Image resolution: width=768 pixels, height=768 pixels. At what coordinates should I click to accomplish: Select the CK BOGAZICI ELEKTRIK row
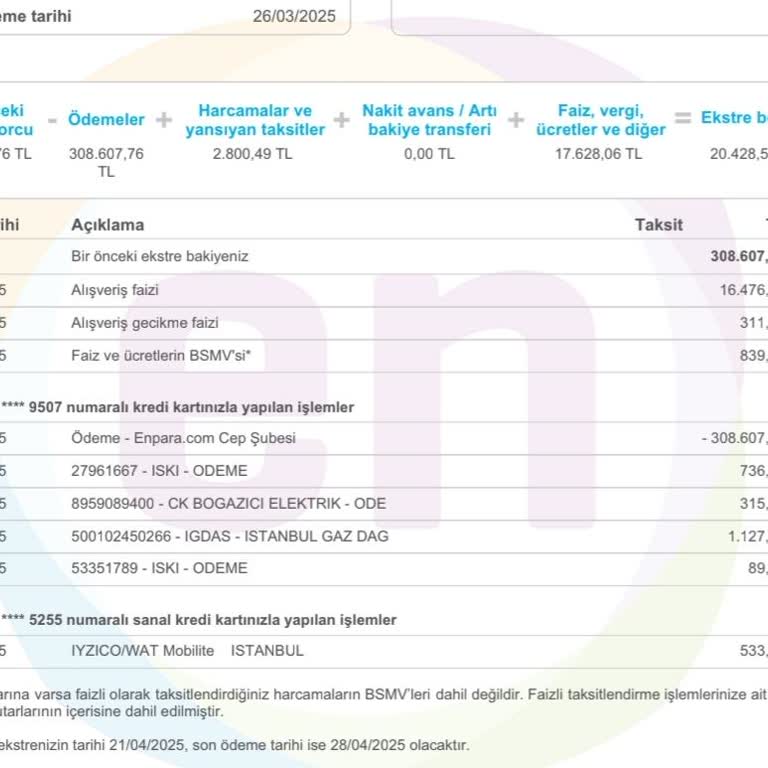384,504
